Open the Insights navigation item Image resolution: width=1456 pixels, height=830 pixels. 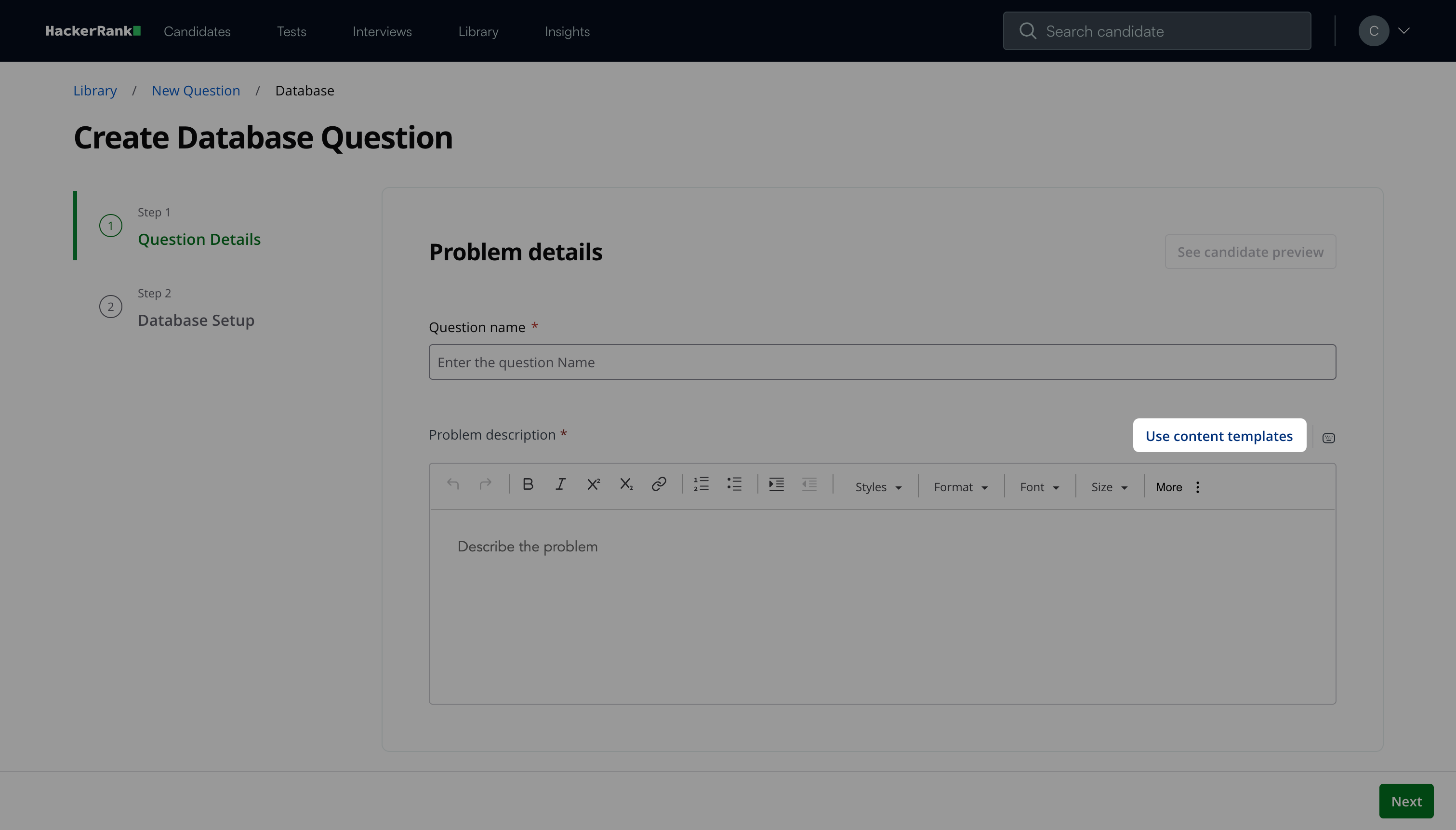[x=567, y=31]
